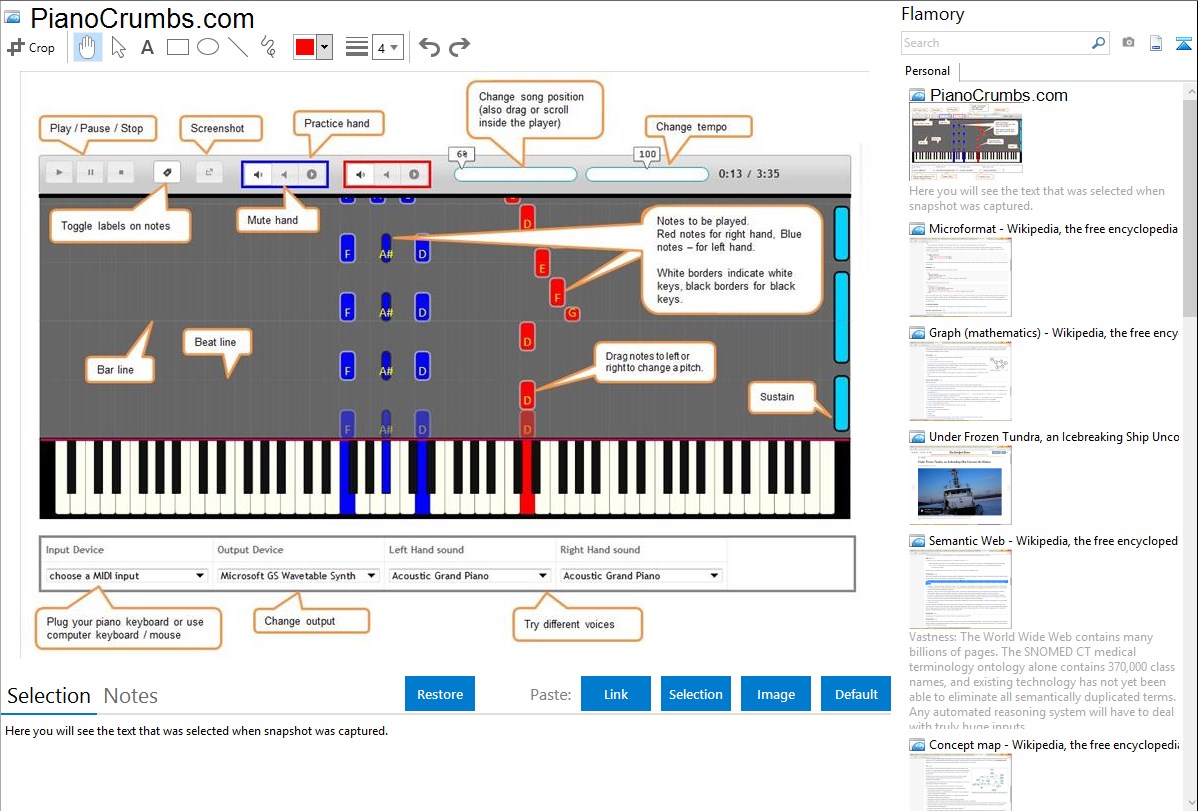Choose the text annotation tool
The image size is (1198, 811).
147,47
